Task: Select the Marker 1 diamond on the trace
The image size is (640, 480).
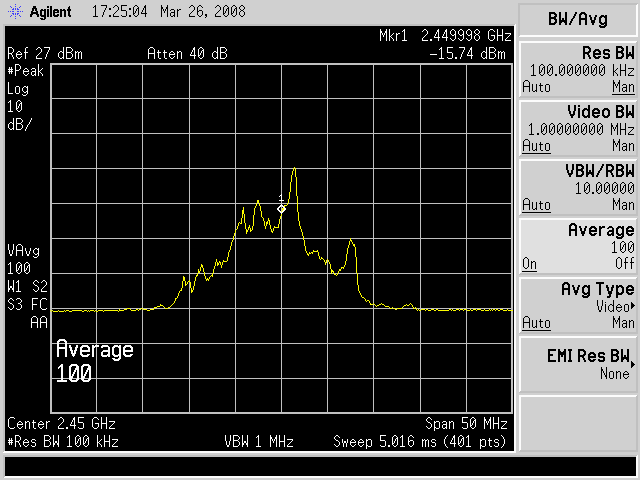Action: point(282,208)
